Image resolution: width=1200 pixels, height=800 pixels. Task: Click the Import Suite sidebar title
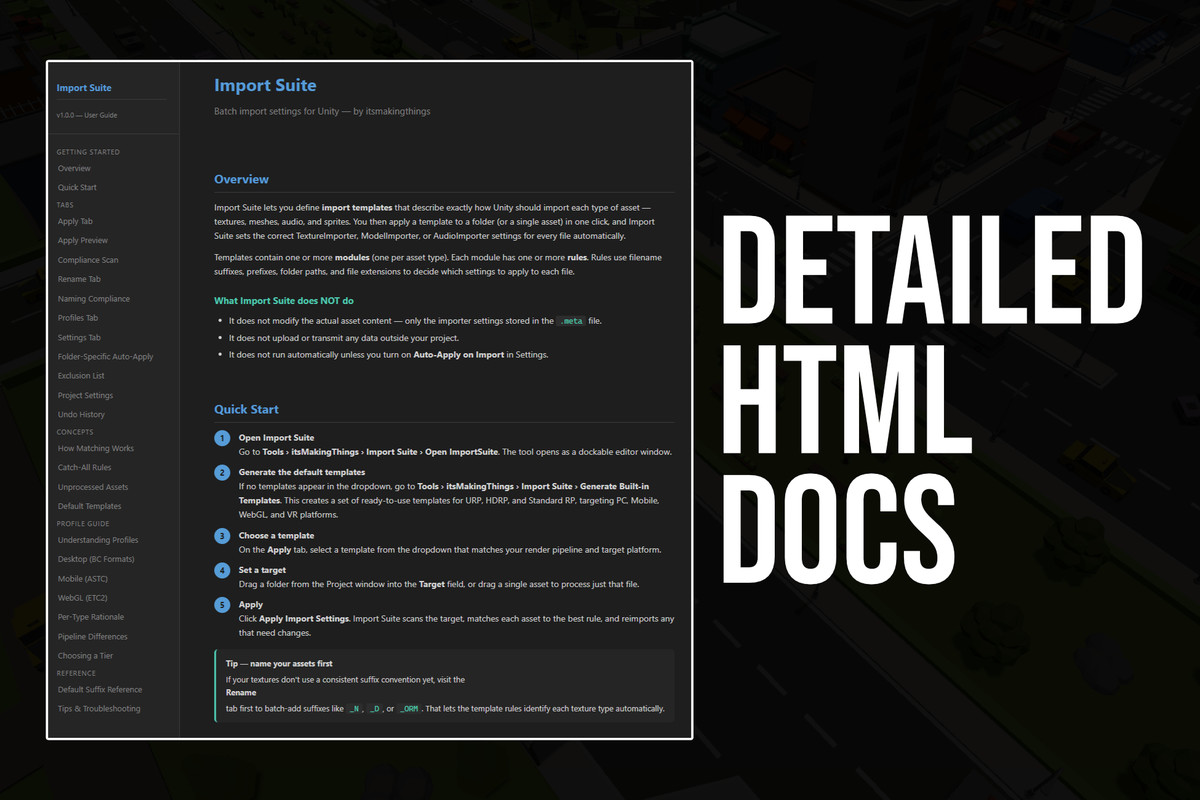pyautogui.click(x=84, y=88)
